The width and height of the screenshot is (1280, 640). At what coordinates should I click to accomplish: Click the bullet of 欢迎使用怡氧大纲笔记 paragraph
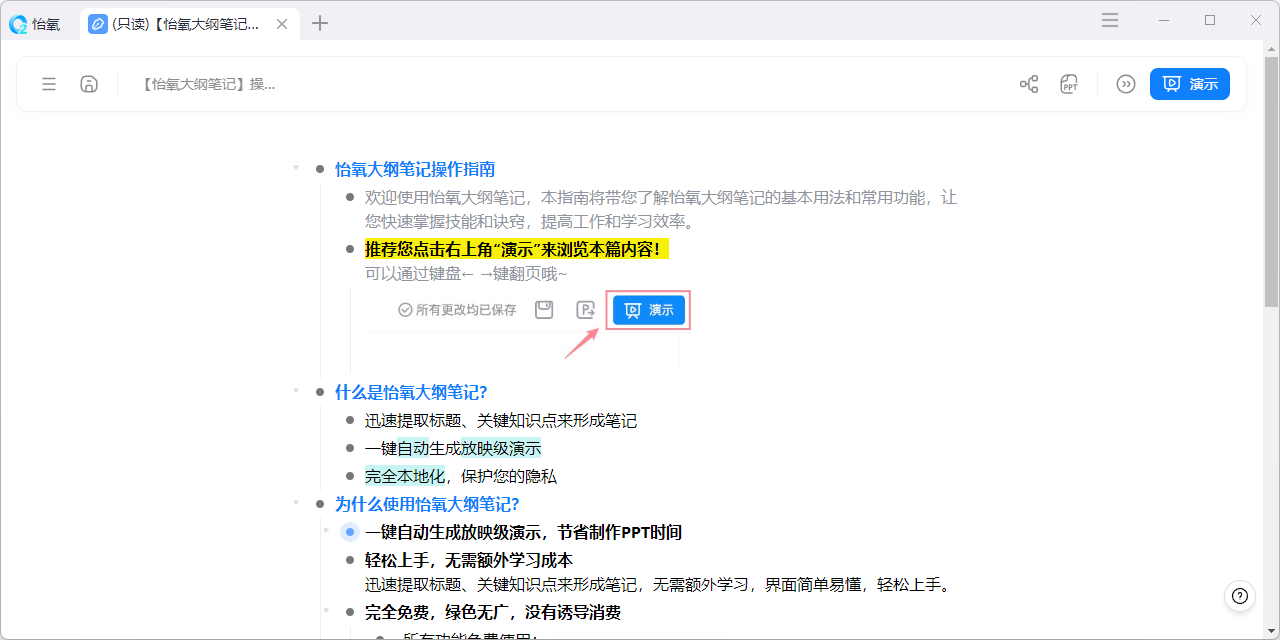pos(350,197)
